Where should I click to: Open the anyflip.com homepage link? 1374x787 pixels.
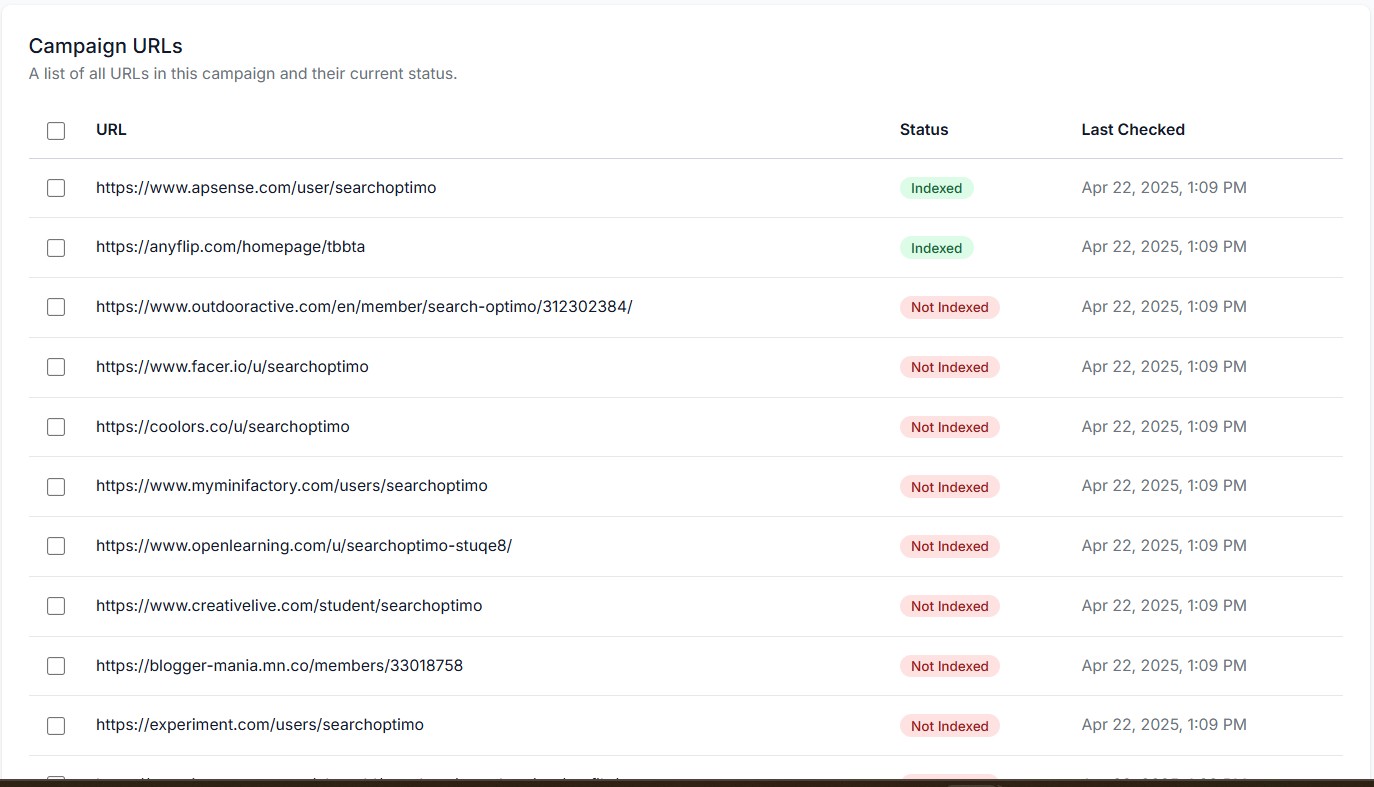point(230,247)
